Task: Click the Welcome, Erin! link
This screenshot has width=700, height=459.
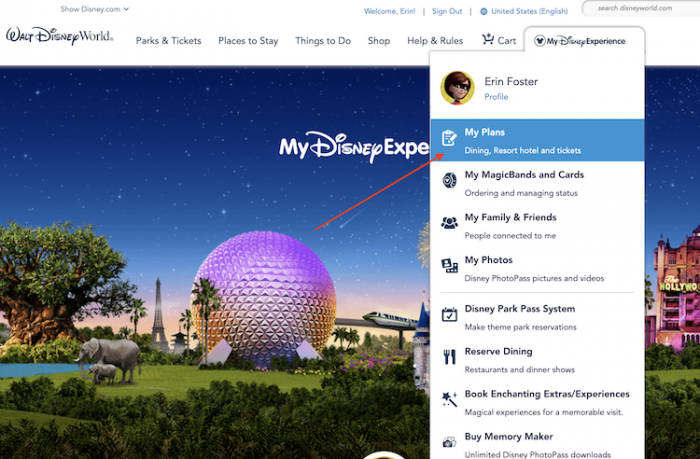Action: (389, 11)
